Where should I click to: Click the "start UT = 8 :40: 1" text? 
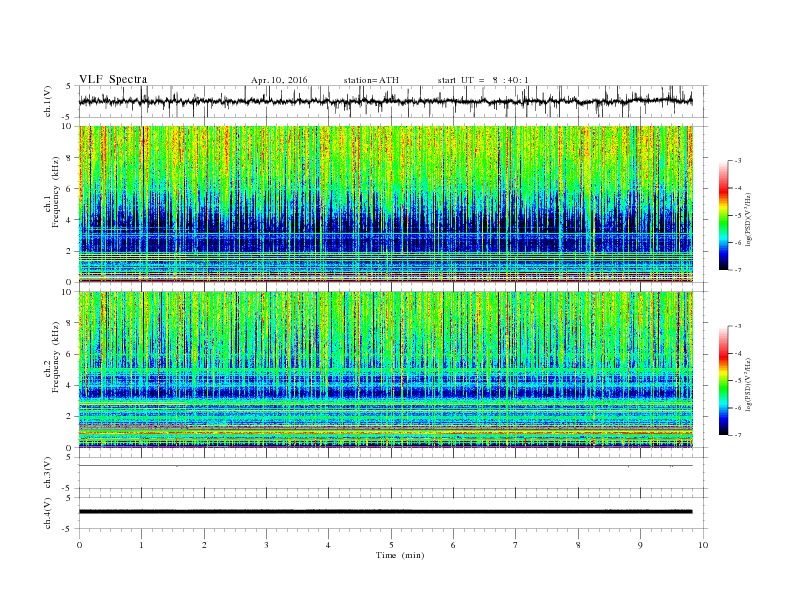tap(483, 80)
